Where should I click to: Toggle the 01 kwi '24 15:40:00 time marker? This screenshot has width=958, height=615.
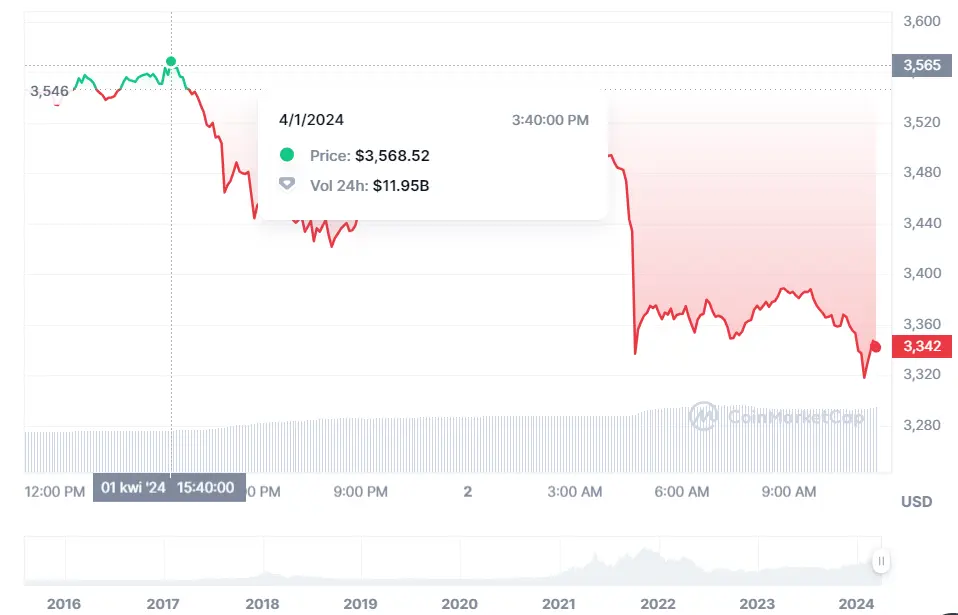click(168, 487)
